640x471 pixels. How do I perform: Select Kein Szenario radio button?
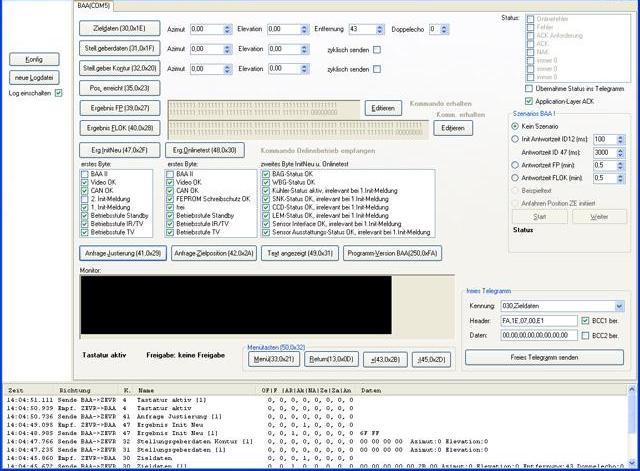515,127
